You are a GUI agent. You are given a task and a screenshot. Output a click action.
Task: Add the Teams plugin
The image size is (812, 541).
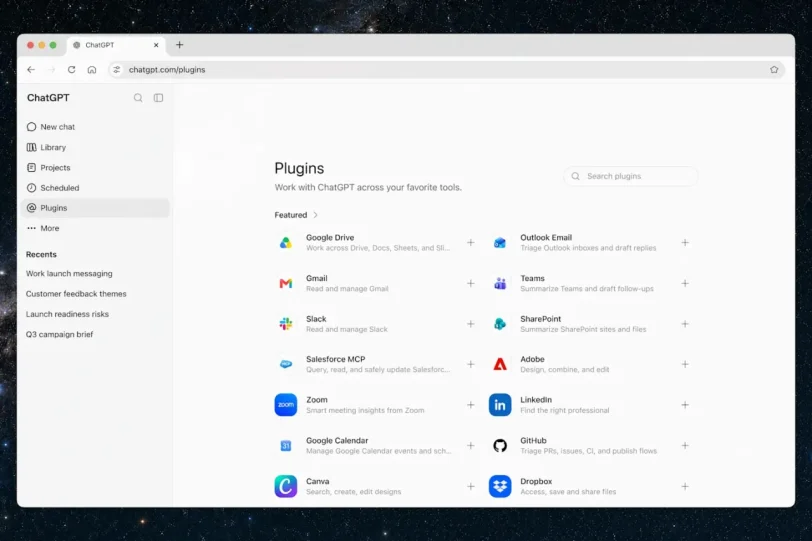685,283
